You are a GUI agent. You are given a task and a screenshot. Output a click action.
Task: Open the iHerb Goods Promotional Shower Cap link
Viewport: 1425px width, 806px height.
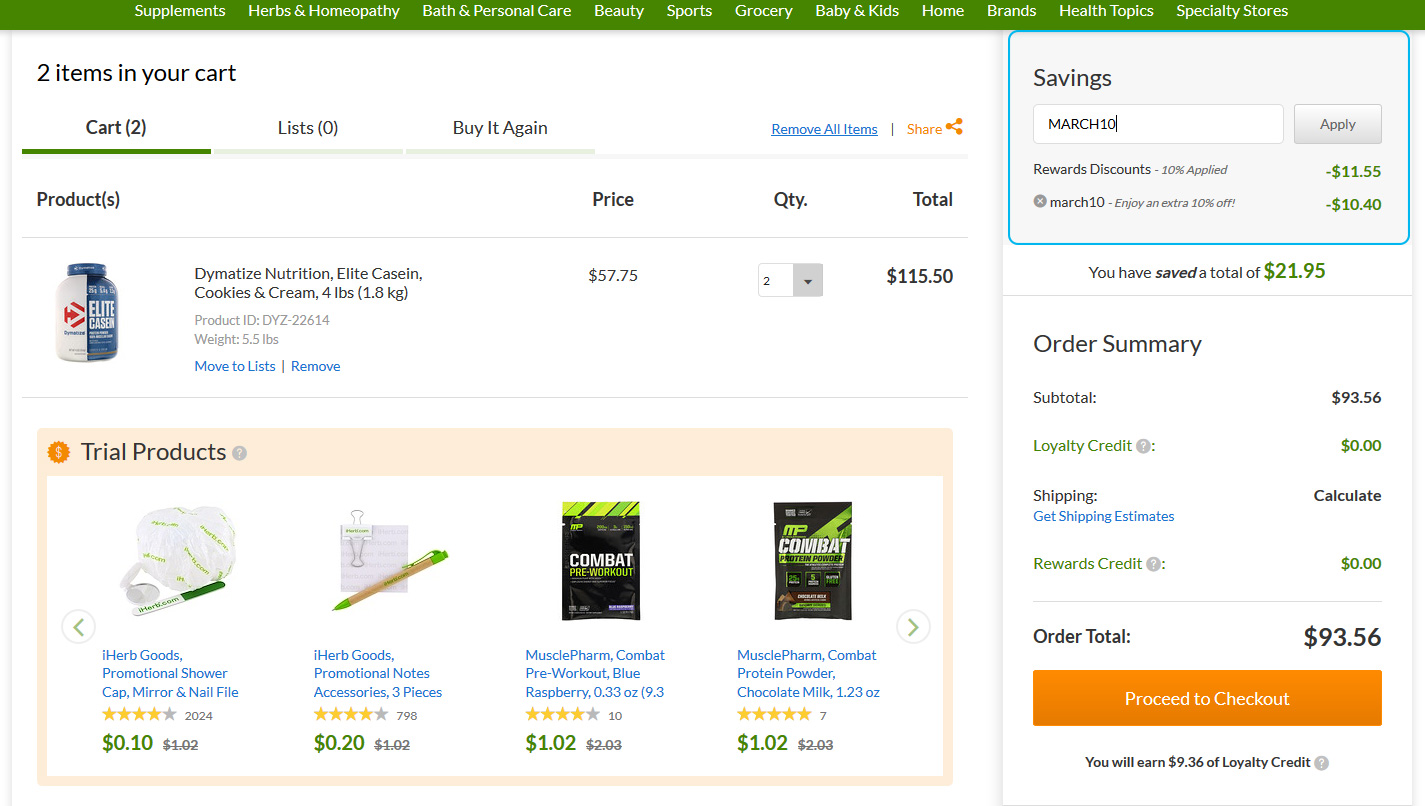170,673
